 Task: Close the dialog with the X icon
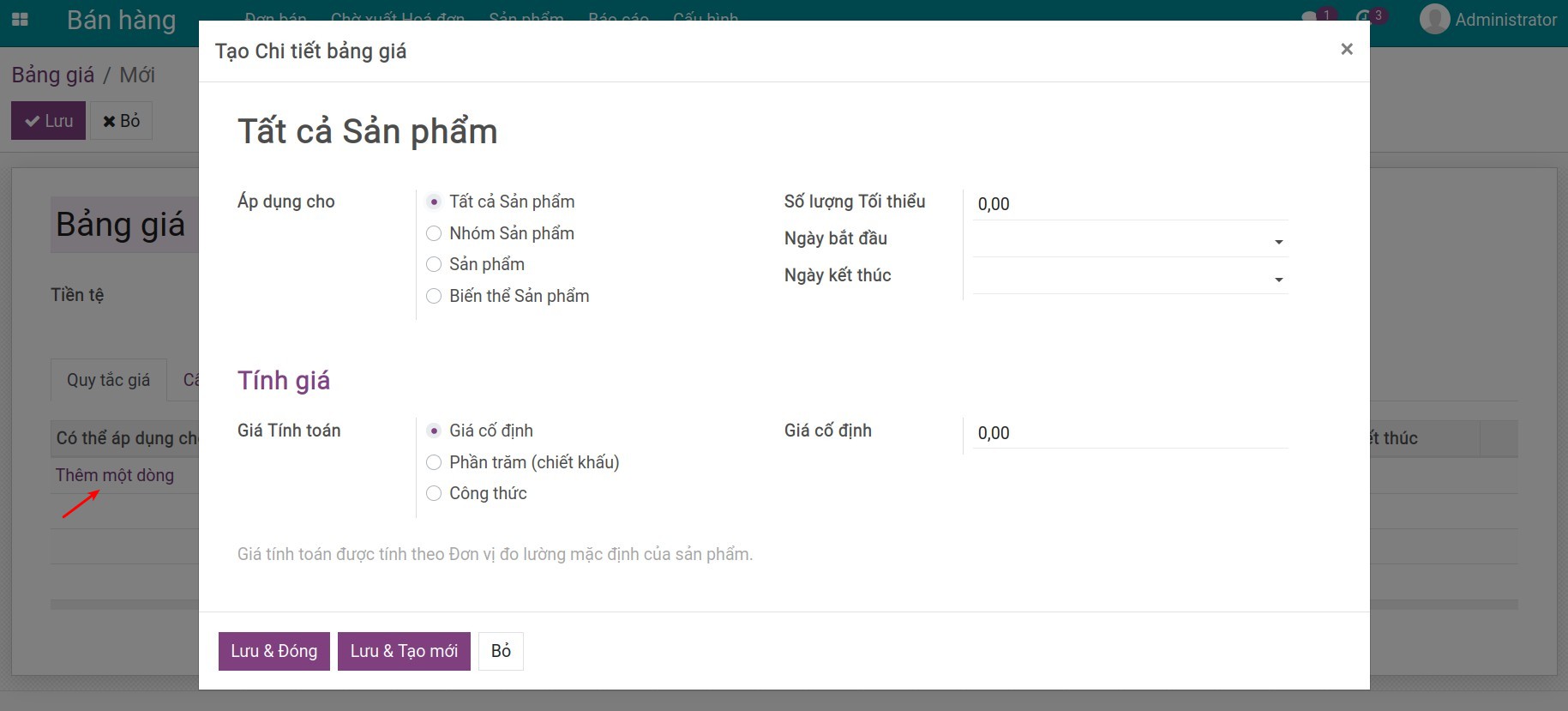tap(1347, 50)
